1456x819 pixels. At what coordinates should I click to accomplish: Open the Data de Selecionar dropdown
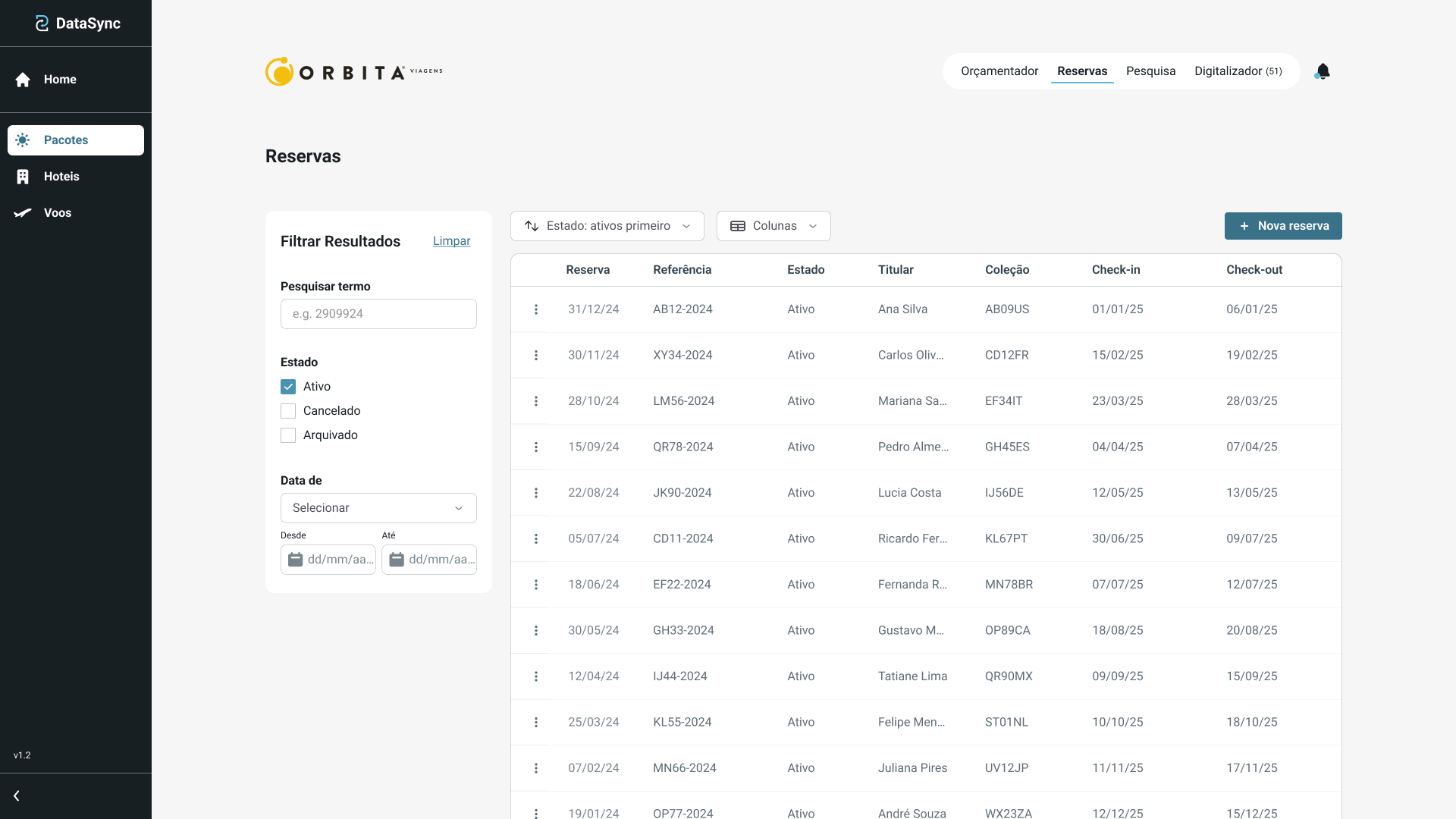[378, 508]
